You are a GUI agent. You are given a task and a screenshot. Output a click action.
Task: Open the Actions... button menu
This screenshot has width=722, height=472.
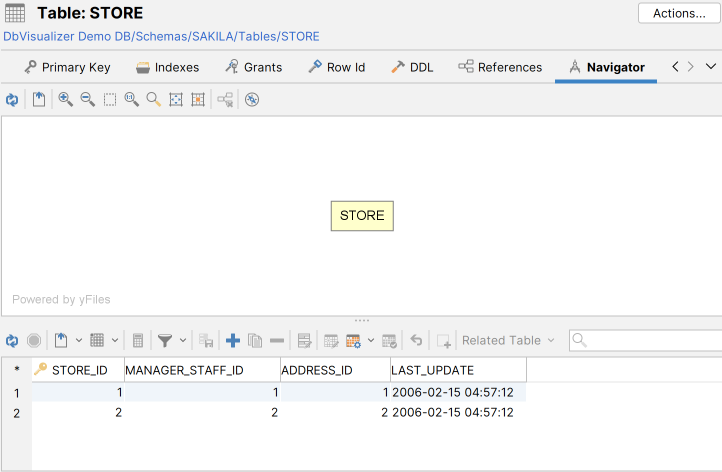coord(679,13)
